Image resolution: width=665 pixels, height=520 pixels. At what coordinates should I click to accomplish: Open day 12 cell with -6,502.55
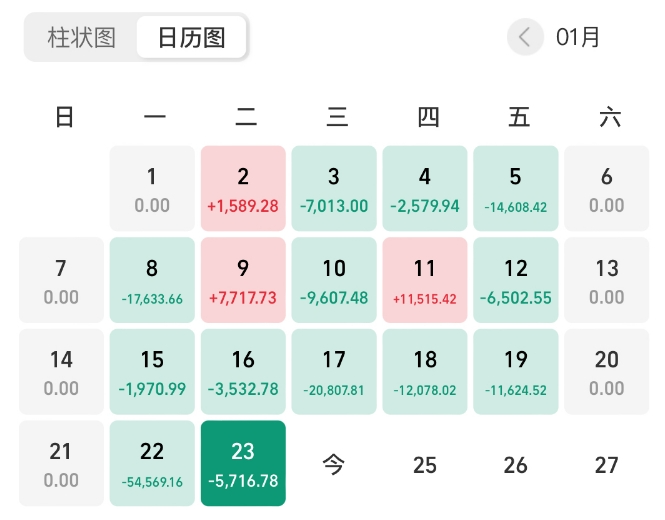[x=516, y=280]
